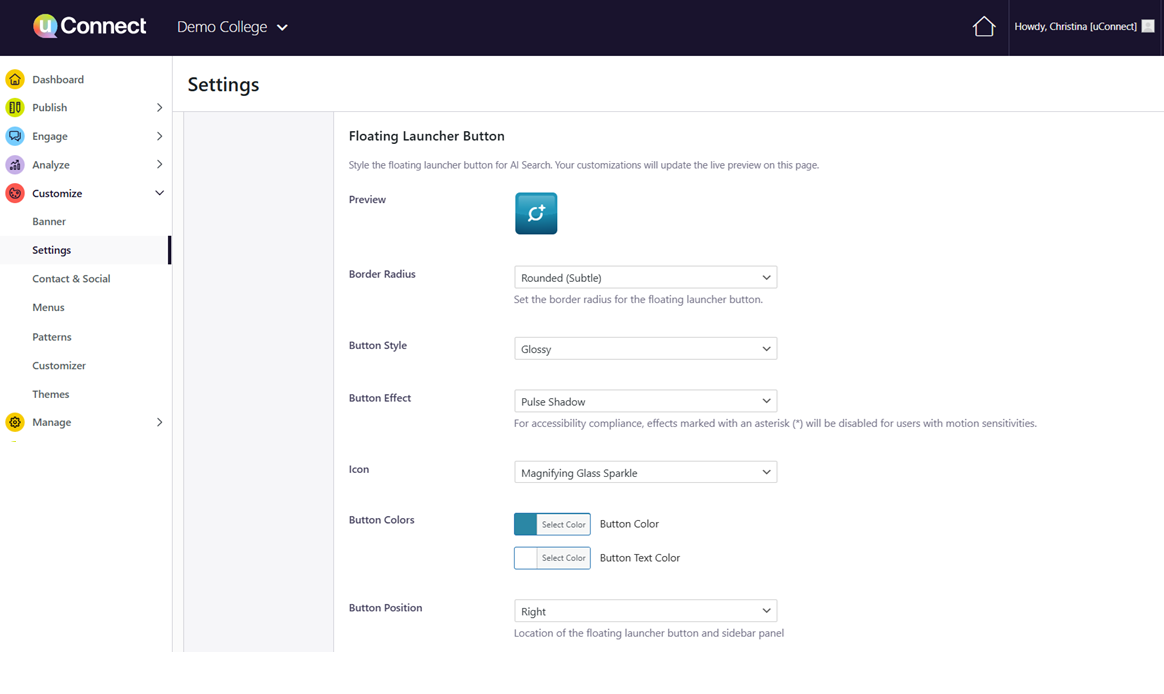Viewport: 1164px width, 694px height.
Task: Open Themes under Customize
Action: [50, 394]
